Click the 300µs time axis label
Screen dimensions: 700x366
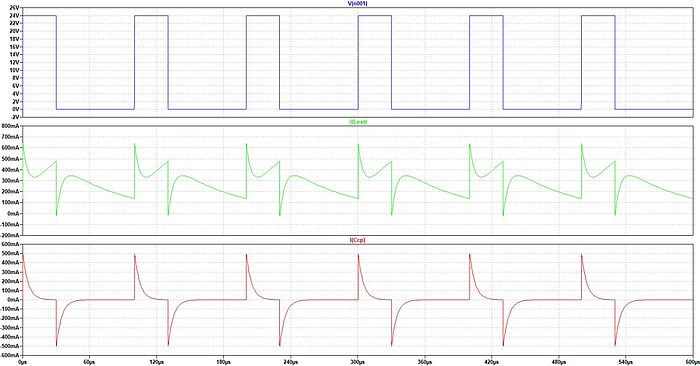[x=358, y=362]
